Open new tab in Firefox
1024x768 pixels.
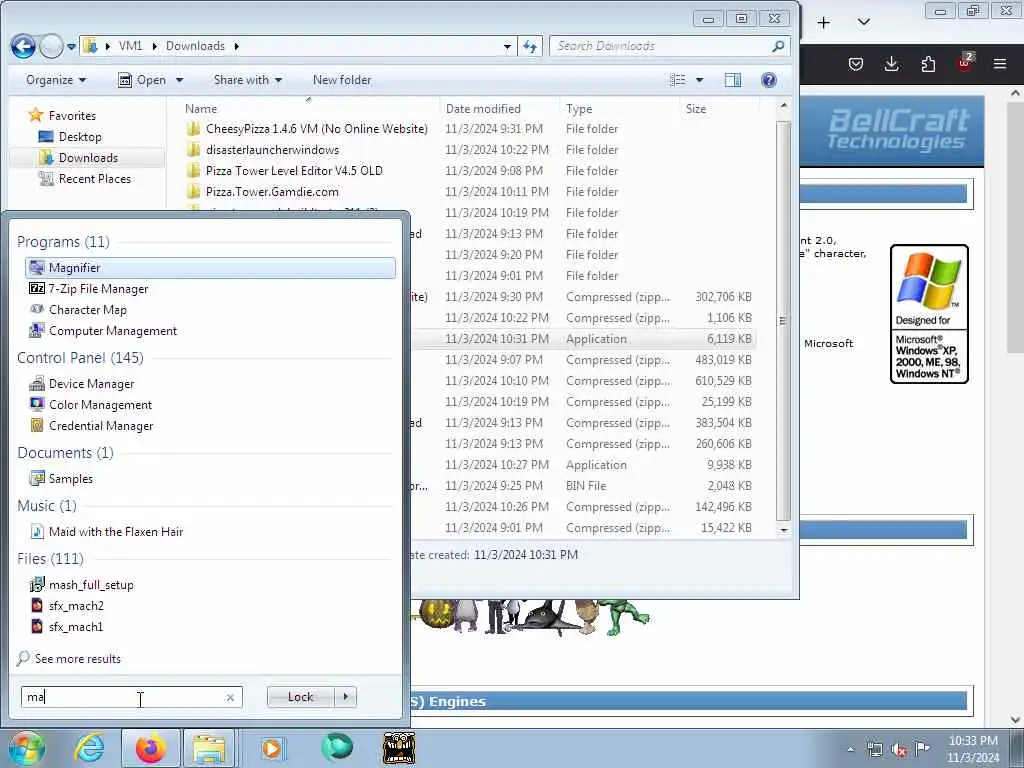(x=824, y=22)
